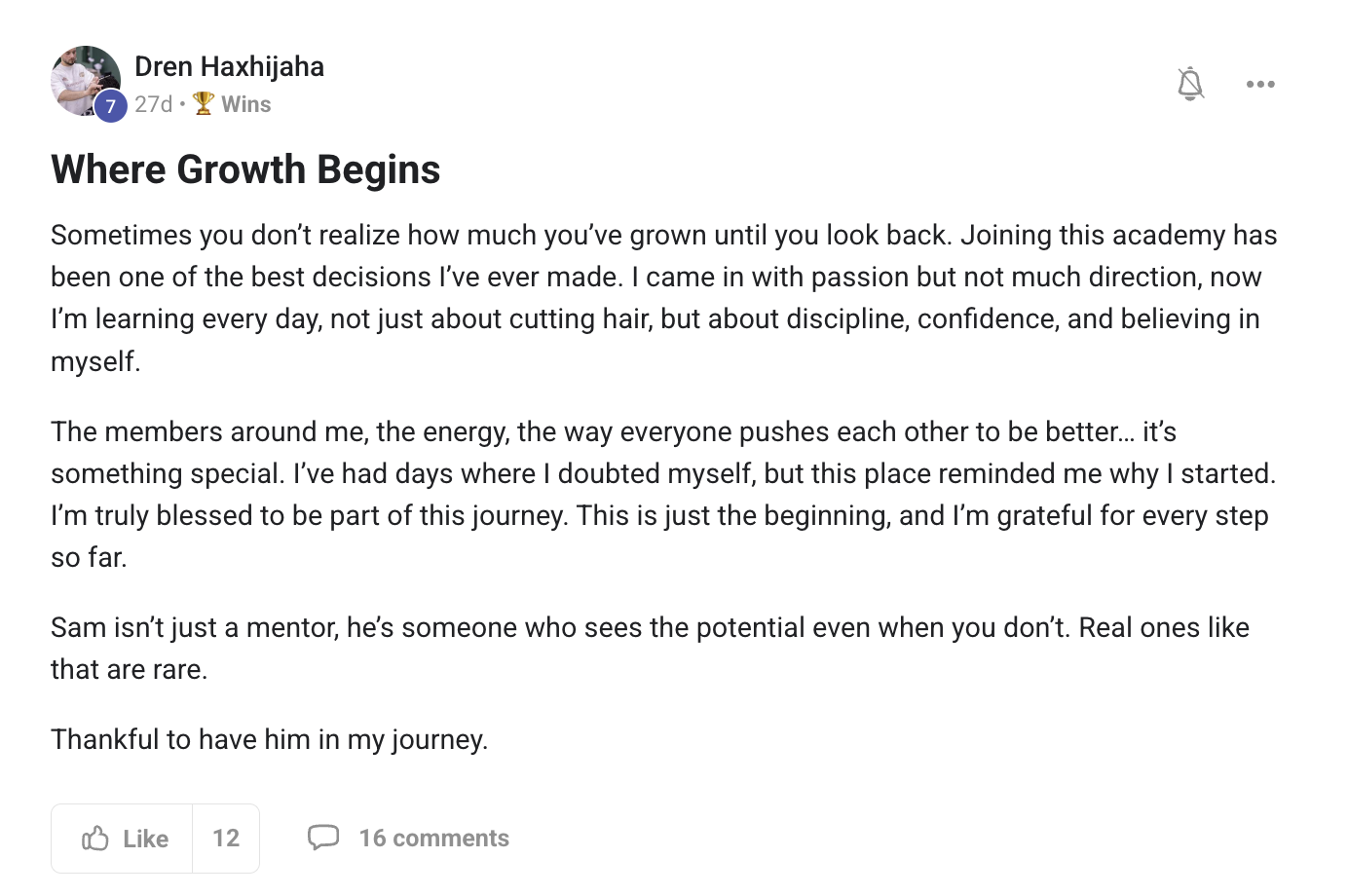Click the thumbs-up icon
1348x896 pixels.
[x=95, y=838]
